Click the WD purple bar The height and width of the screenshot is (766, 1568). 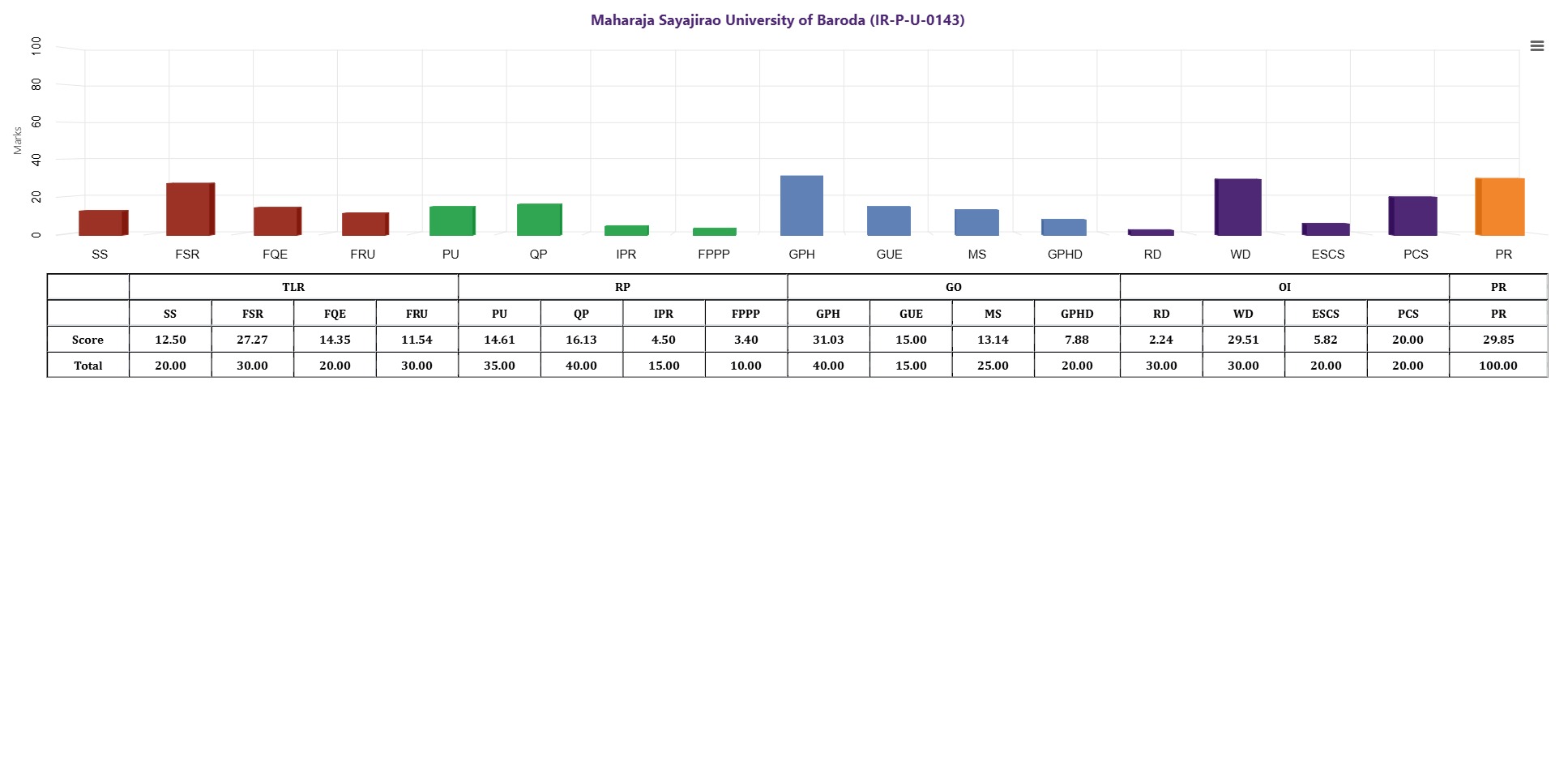(1237, 208)
